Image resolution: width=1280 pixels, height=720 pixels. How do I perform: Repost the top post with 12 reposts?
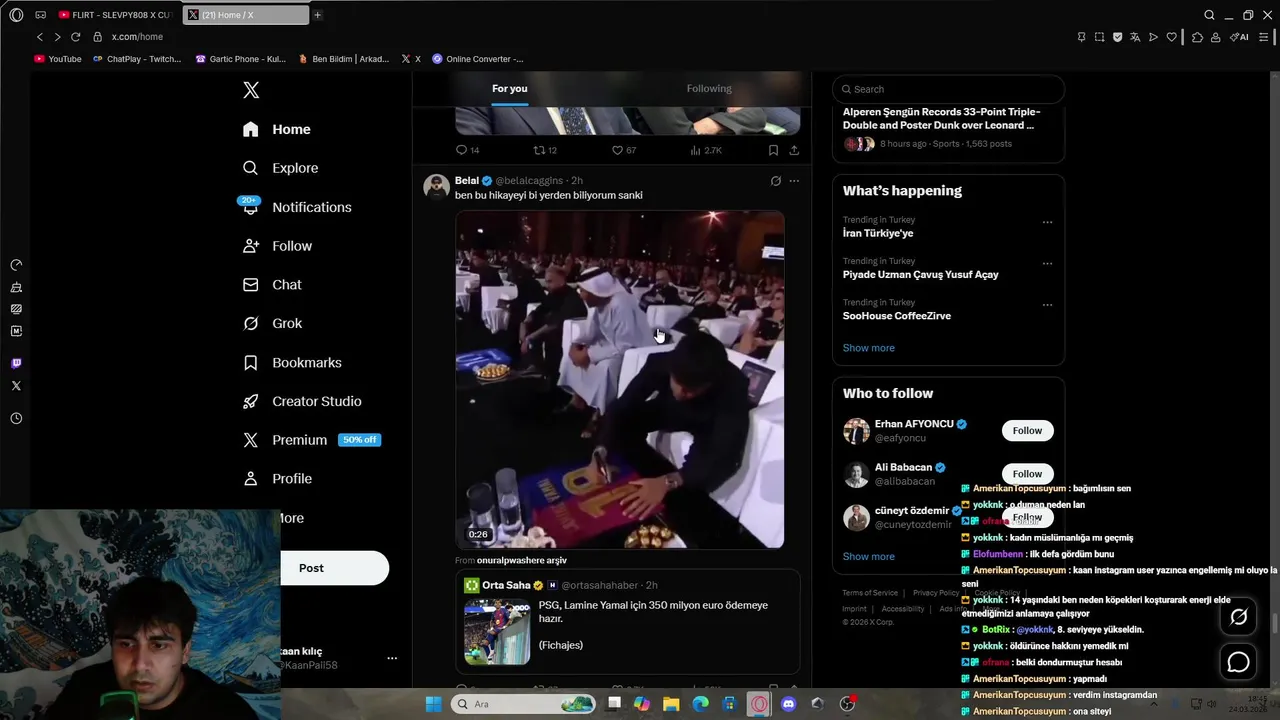[545, 150]
